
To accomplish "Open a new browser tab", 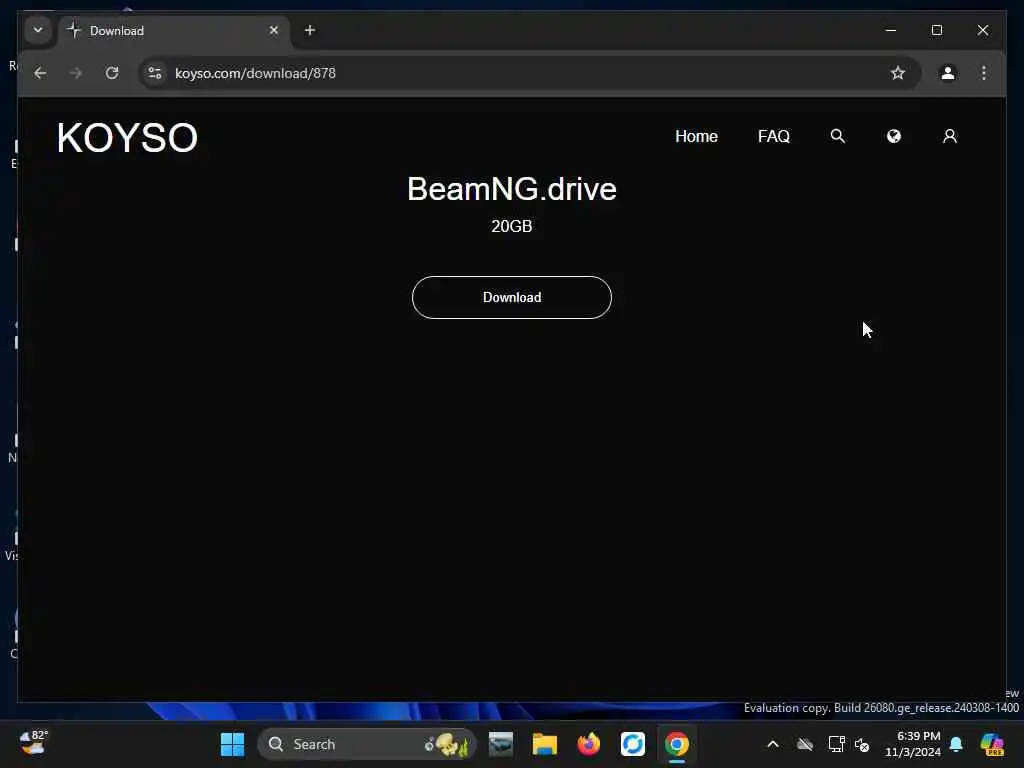I will pyautogui.click(x=310, y=30).
